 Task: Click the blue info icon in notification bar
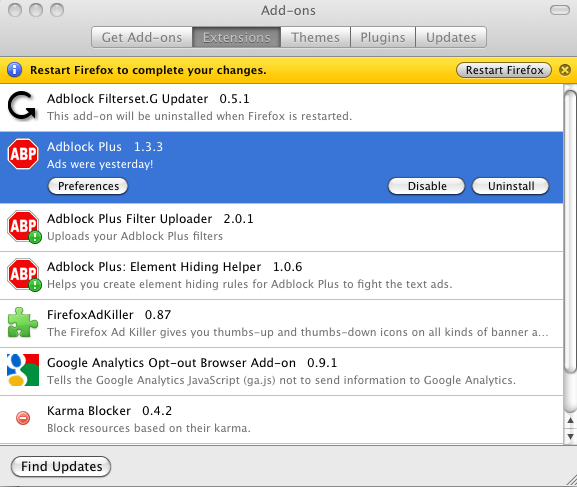[x=15, y=70]
